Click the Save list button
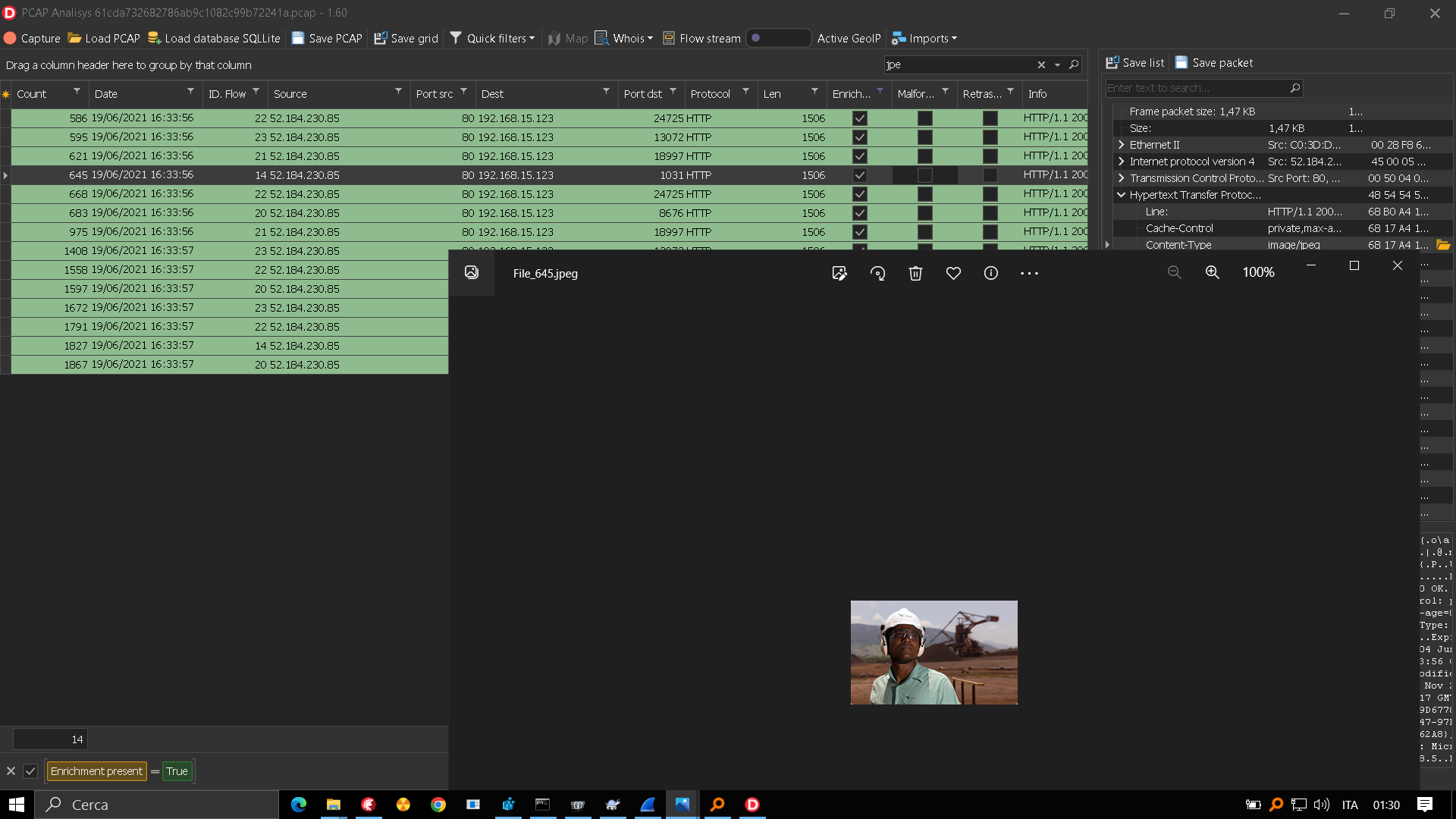1456x819 pixels. click(x=1135, y=63)
